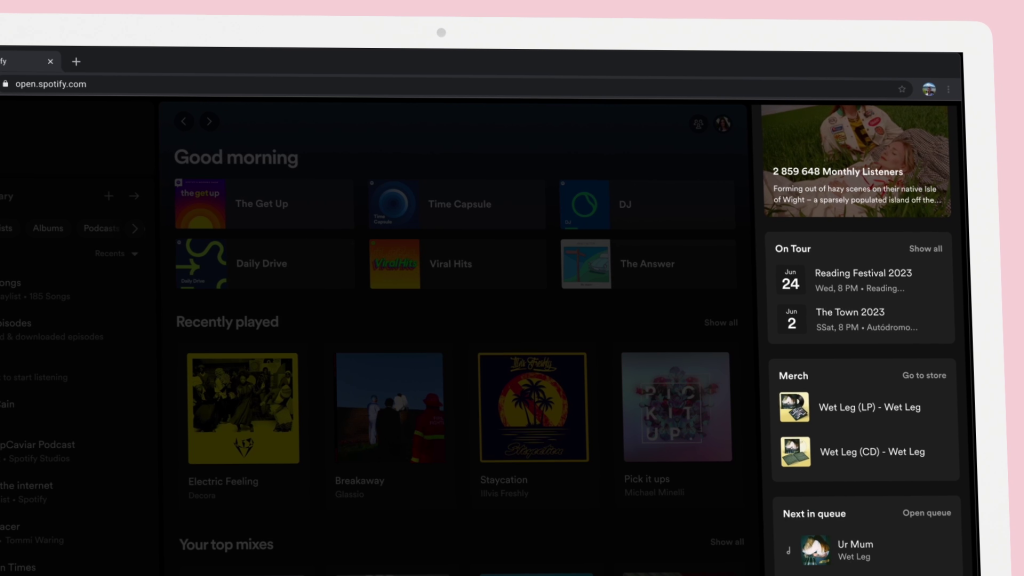Click Show all in On Tour

pyautogui.click(x=925, y=249)
